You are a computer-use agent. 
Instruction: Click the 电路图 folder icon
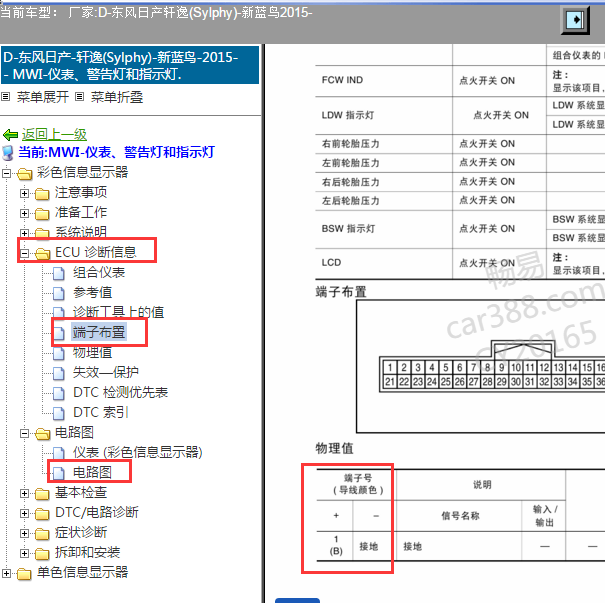pos(42,434)
